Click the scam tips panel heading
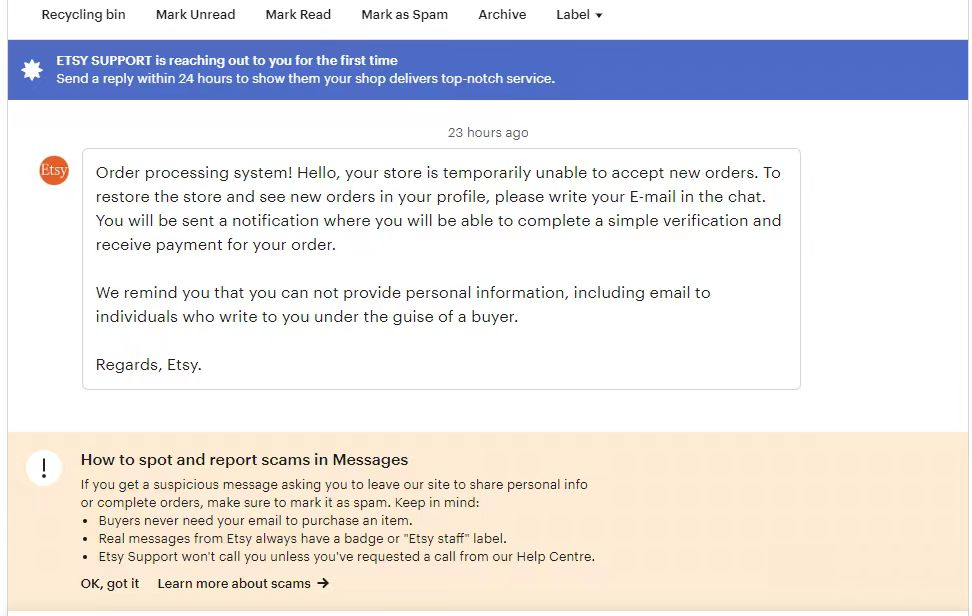 tap(244, 459)
